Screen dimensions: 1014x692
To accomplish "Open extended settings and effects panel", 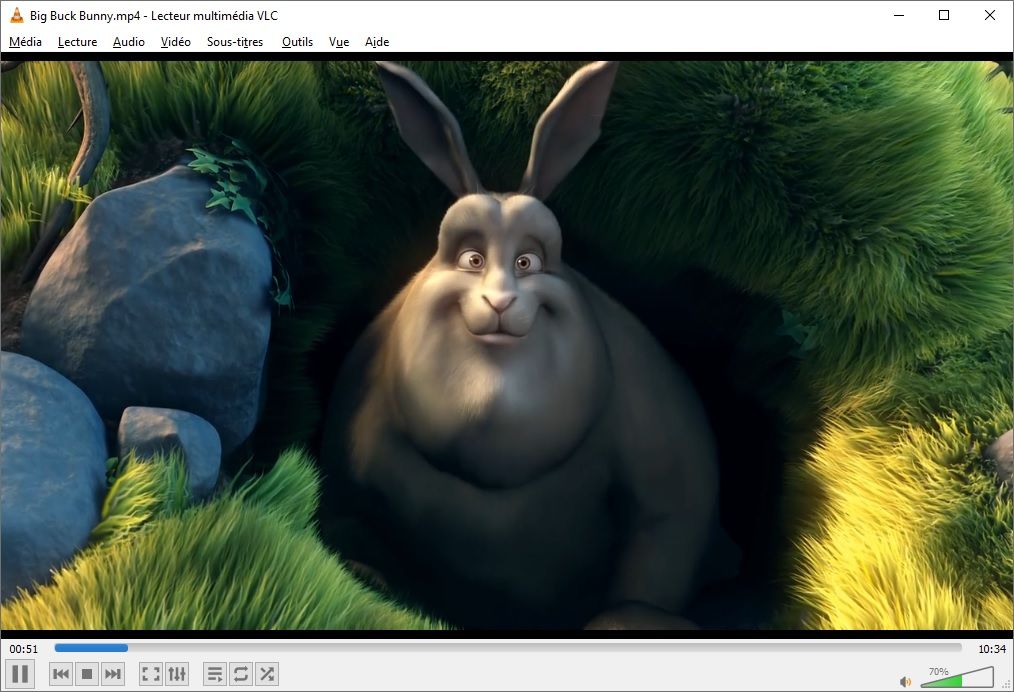I will tap(177, 675).
